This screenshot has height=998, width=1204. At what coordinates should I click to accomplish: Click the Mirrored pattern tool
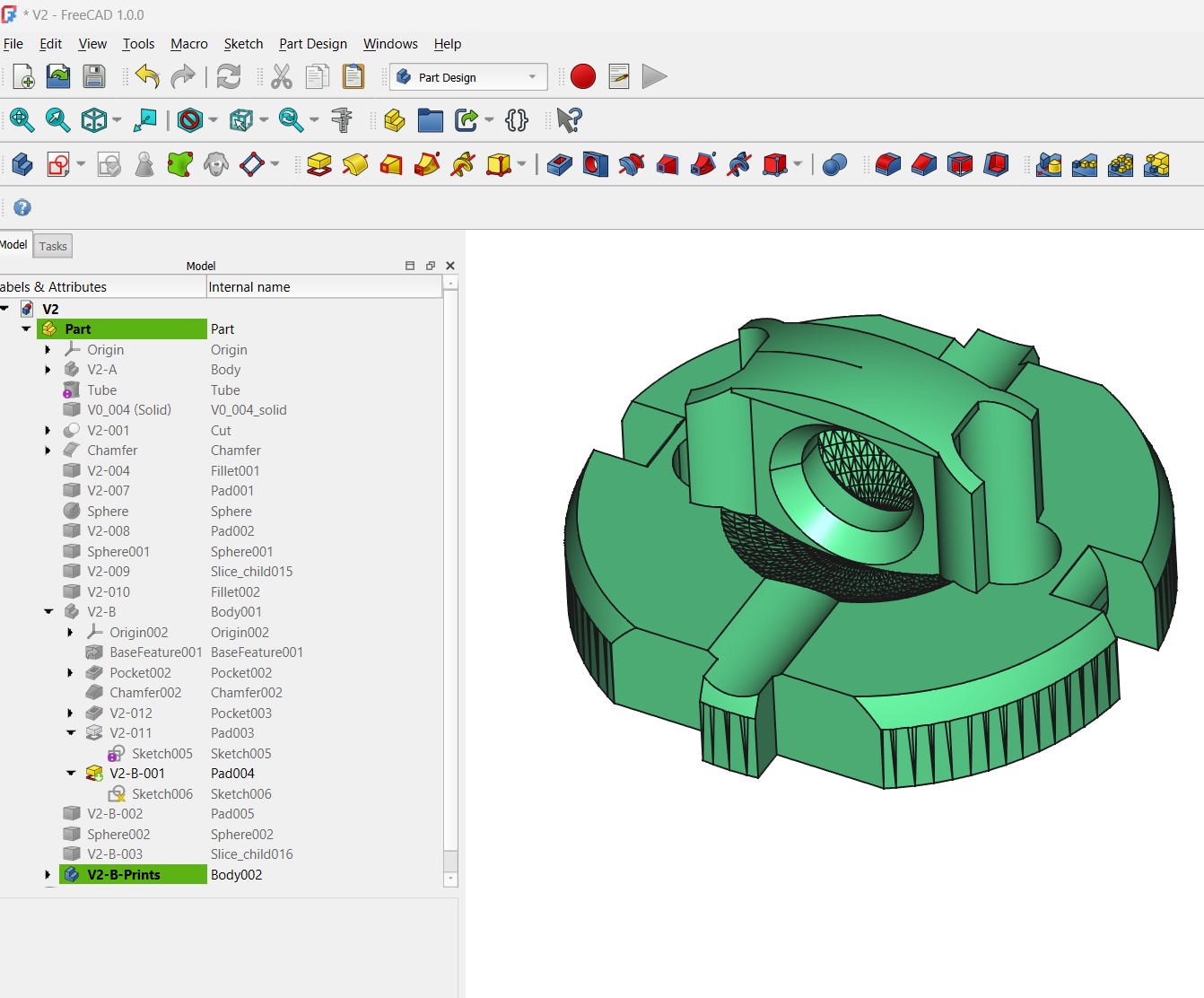(x=1049, y=165)
